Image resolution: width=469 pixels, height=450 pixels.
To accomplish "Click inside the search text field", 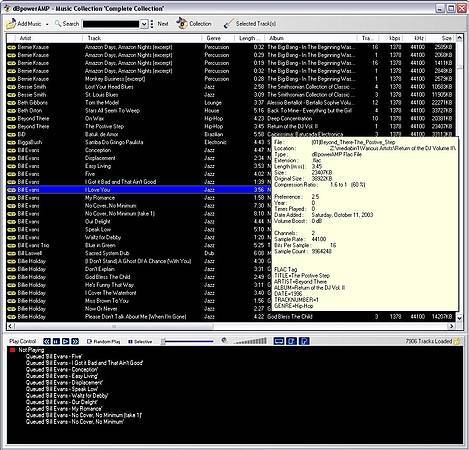I will (x=111, y=24).
